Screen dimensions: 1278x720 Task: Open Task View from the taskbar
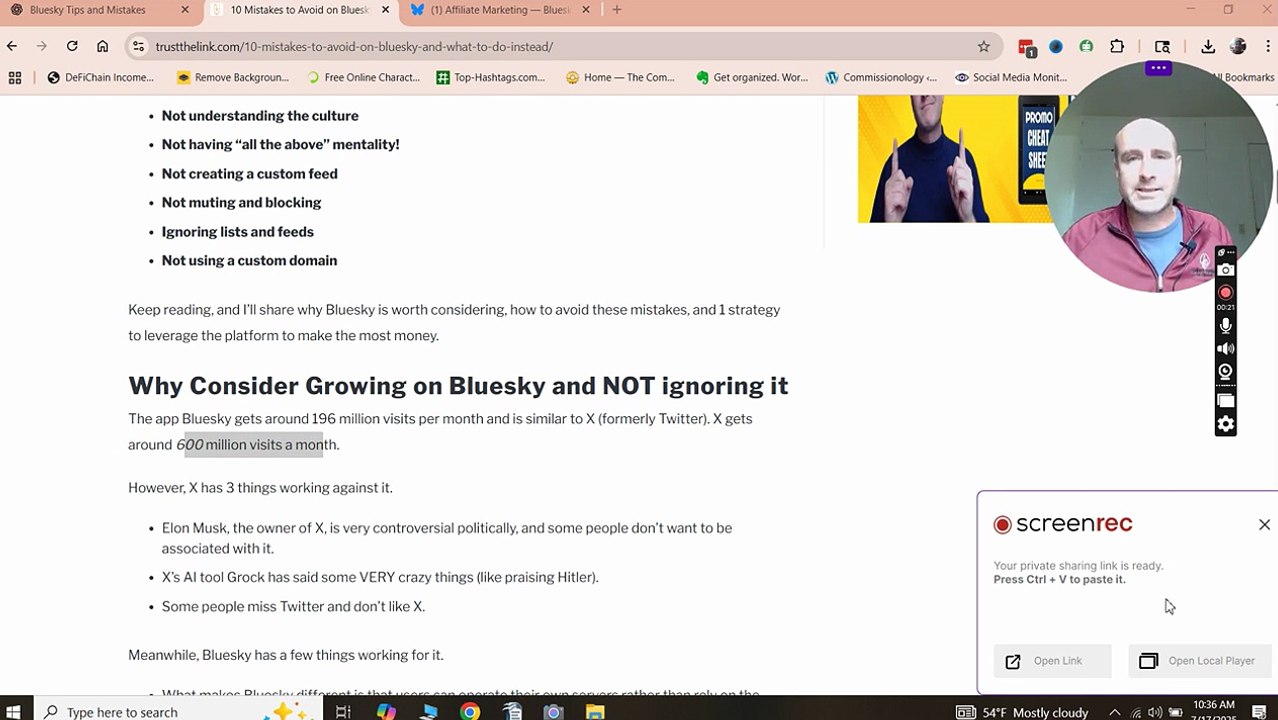(343, 711)
